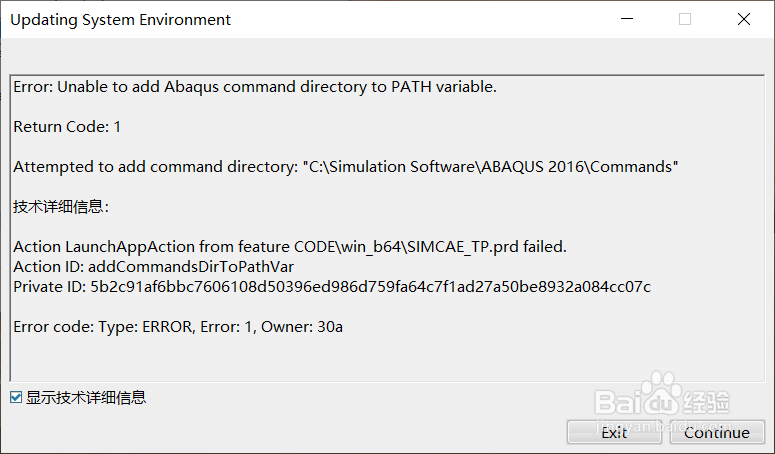This screenshot has height=454, width=775.
Task: Click the Updating System Environment title text
Action: pos(121,20)
